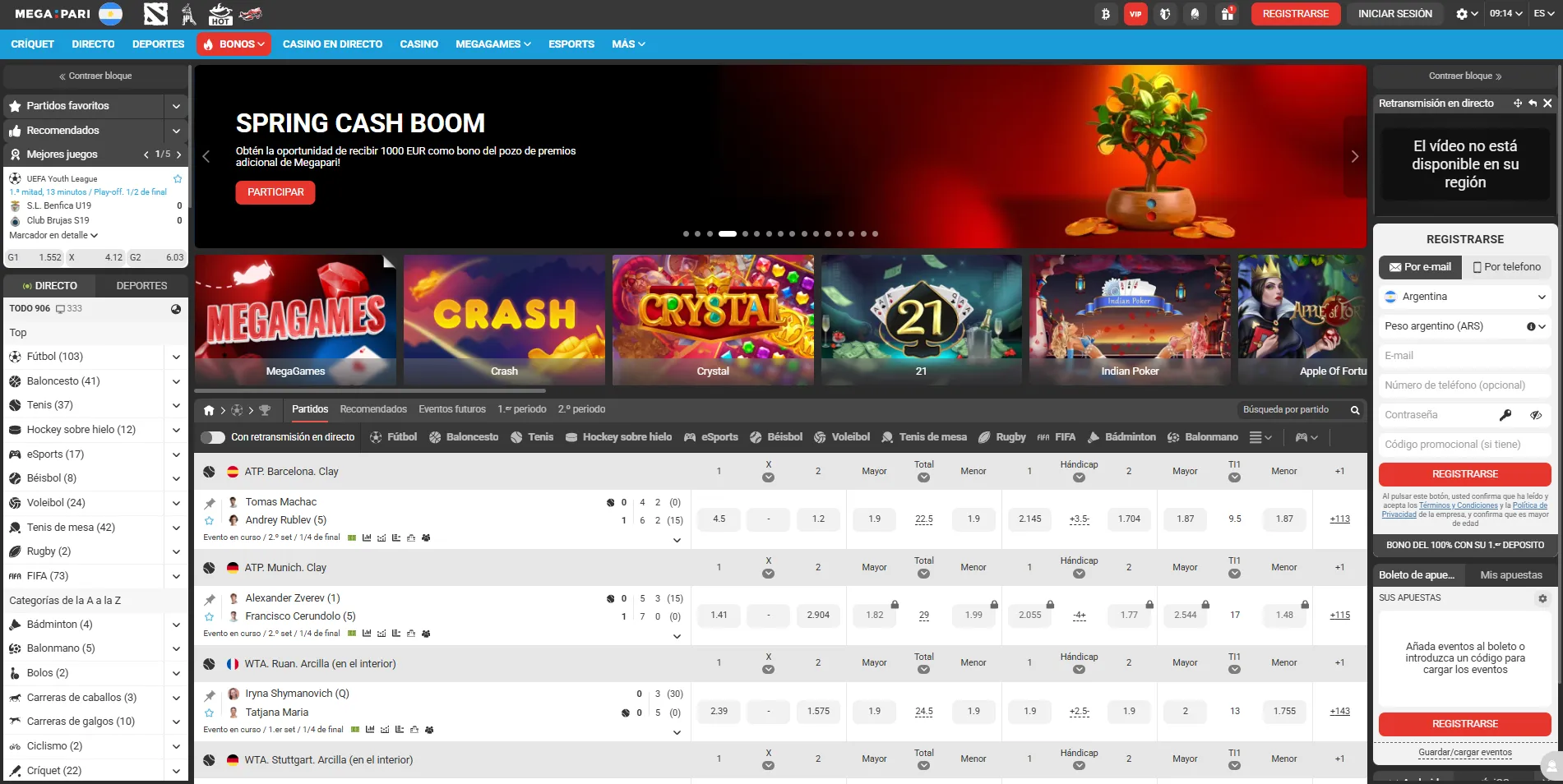Click the home icon in the breadcrumb
Image resolution: width=1563 pixels, height=784 pixels.
(x=209, y=410)
